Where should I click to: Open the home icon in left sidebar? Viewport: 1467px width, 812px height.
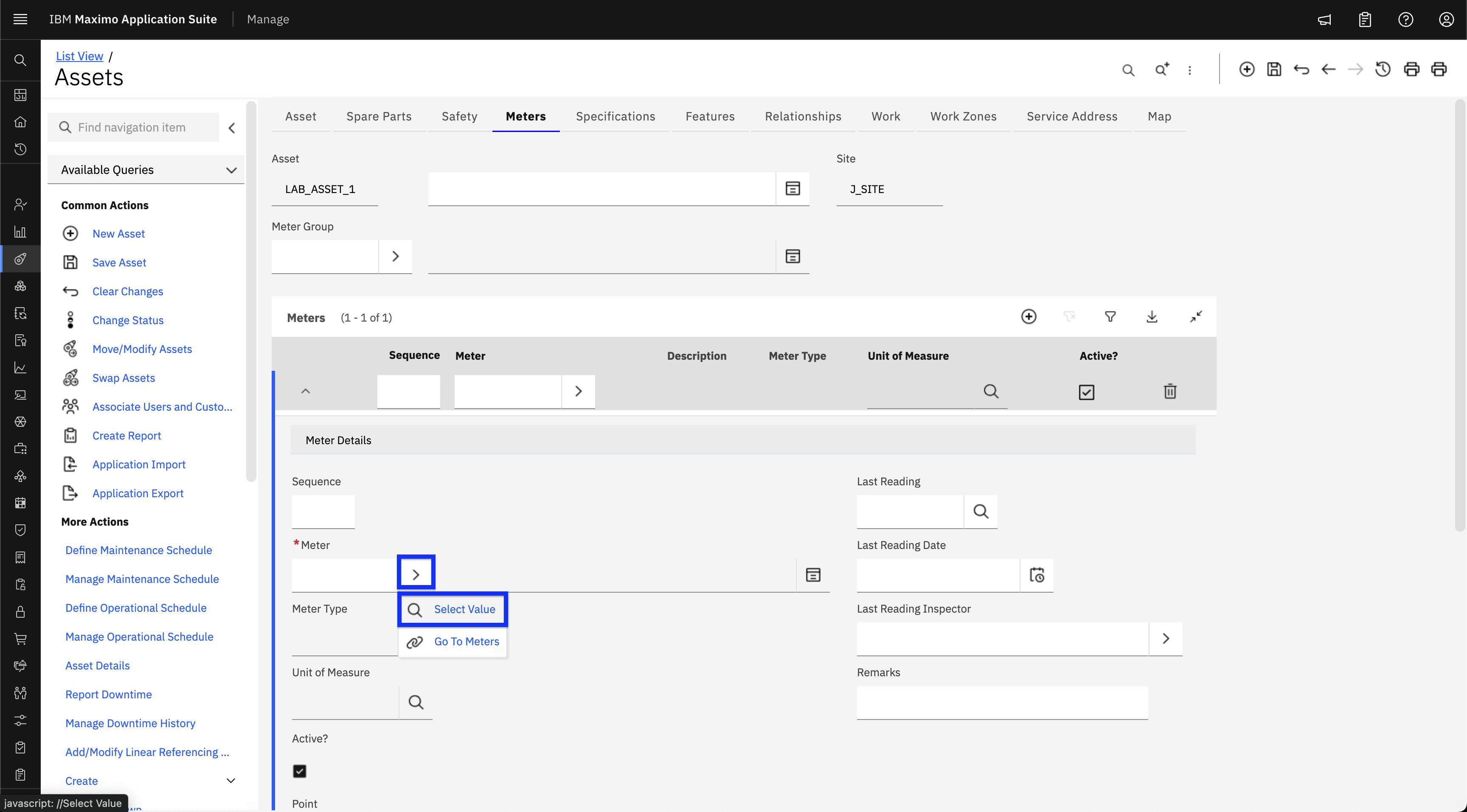[x=20, y=122]
